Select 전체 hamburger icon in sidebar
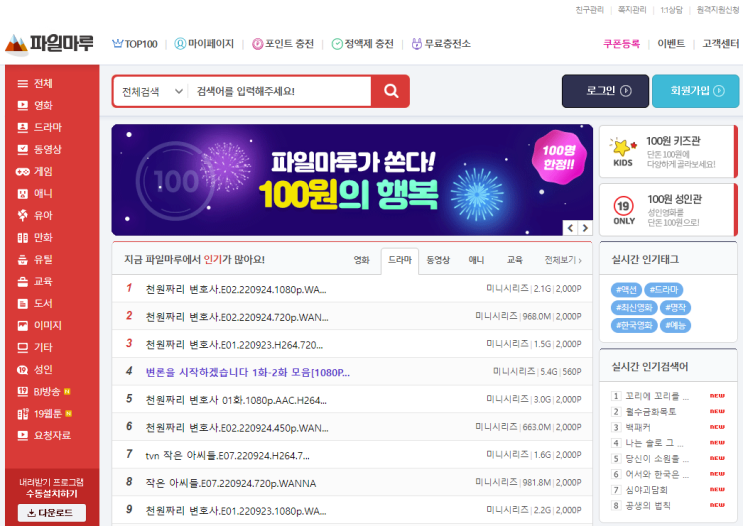Screen dimensions: 743x526 pyautogui.click(x=22, y=84)
